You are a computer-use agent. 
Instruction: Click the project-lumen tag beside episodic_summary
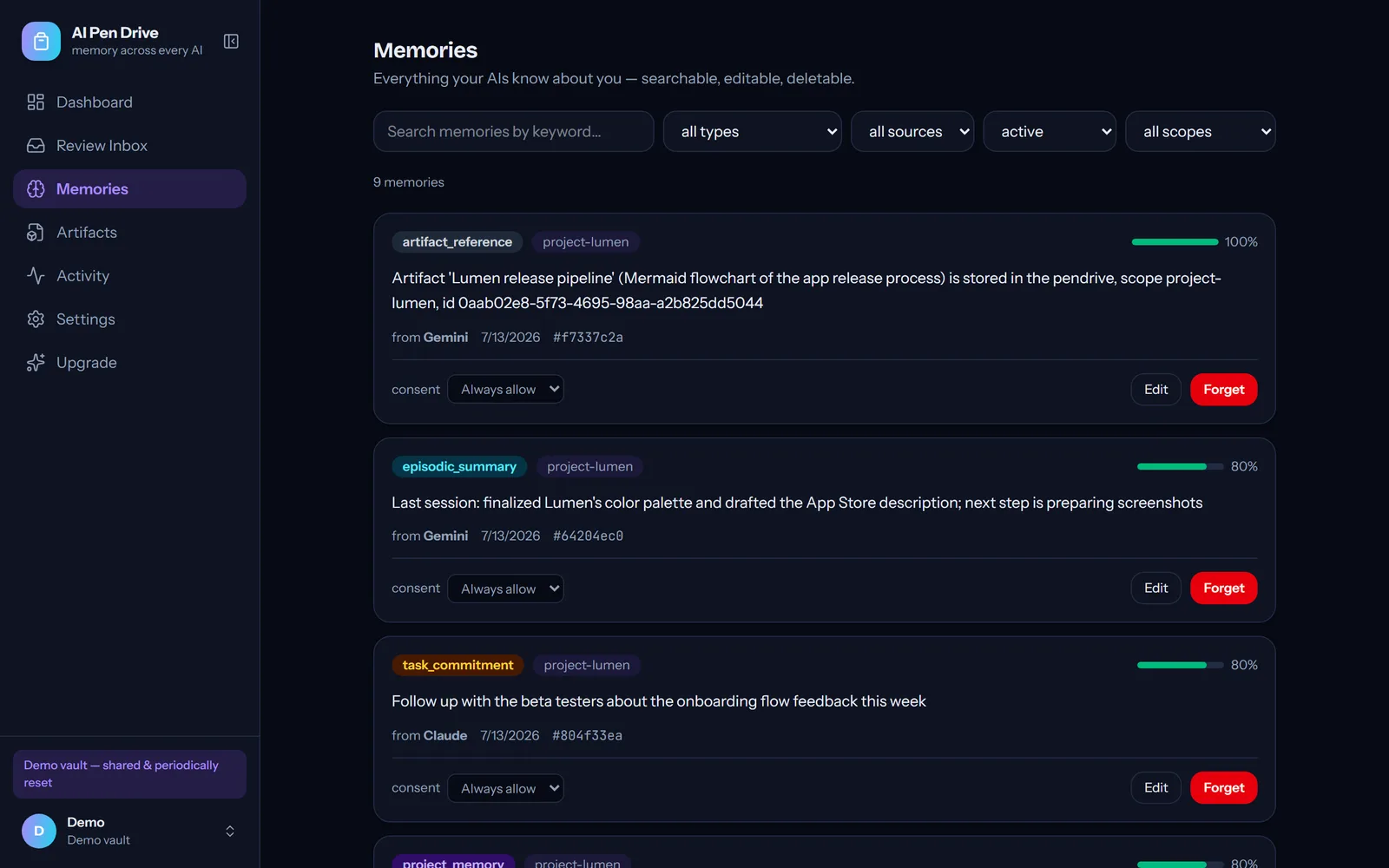pos(589,466)
